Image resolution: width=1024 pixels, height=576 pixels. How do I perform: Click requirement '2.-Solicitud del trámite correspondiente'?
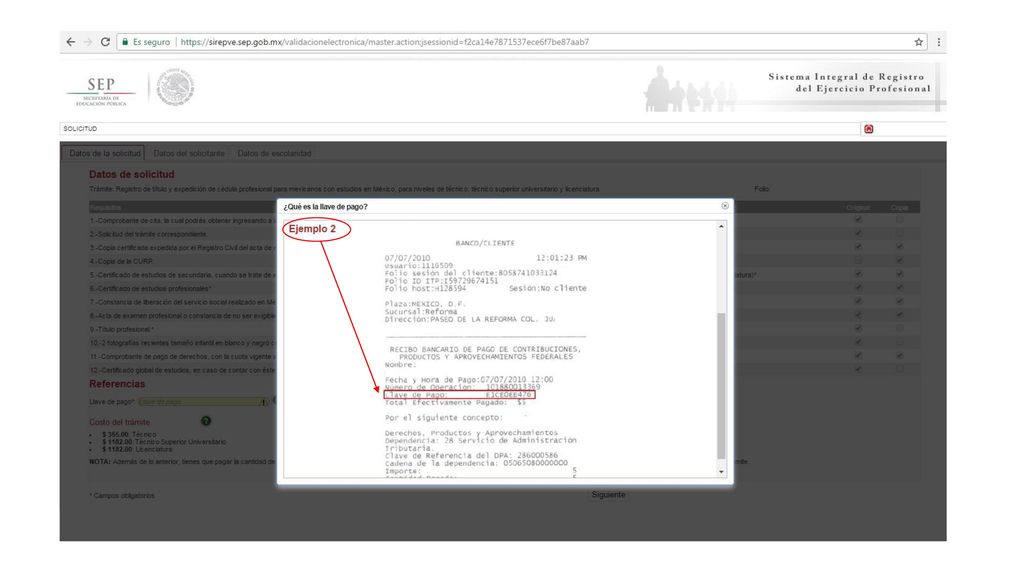[x=148, y=234]
